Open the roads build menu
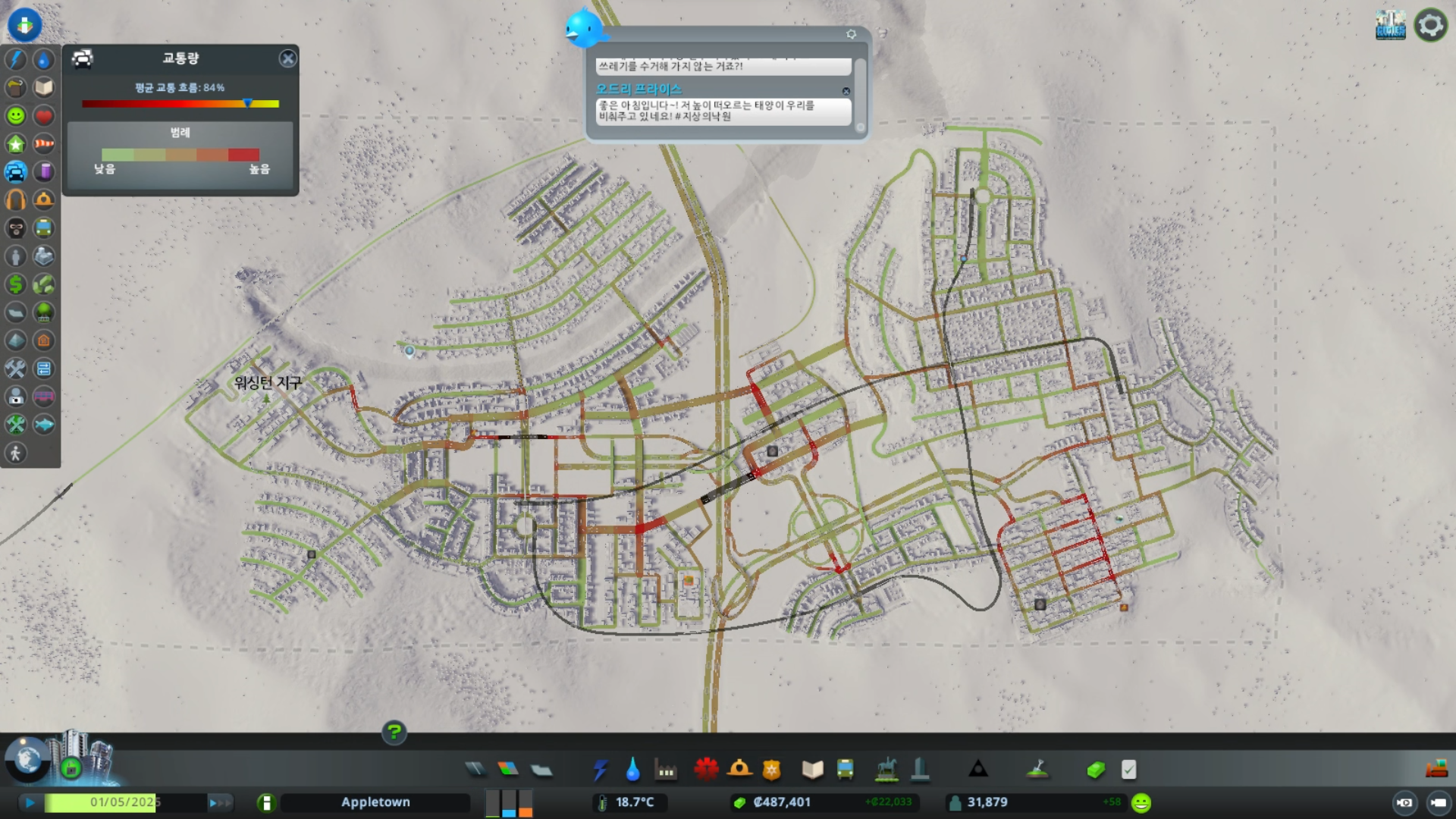 [x=475, y=770]
